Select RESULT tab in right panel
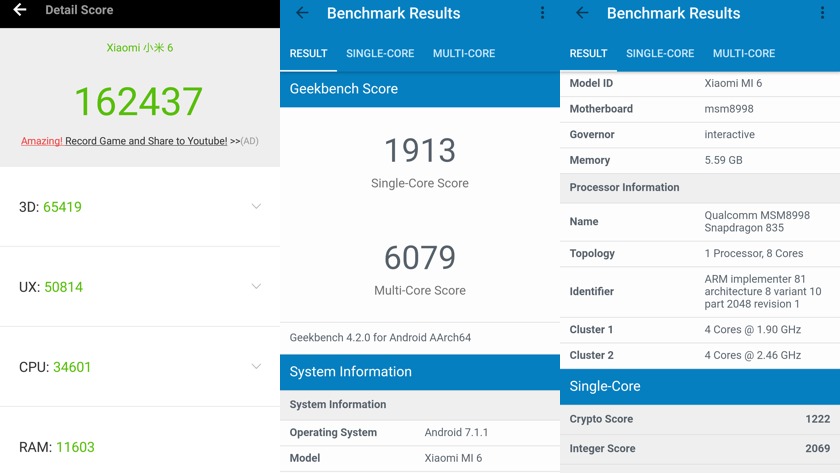The image size is (840, 473). [x=588, y=54]
